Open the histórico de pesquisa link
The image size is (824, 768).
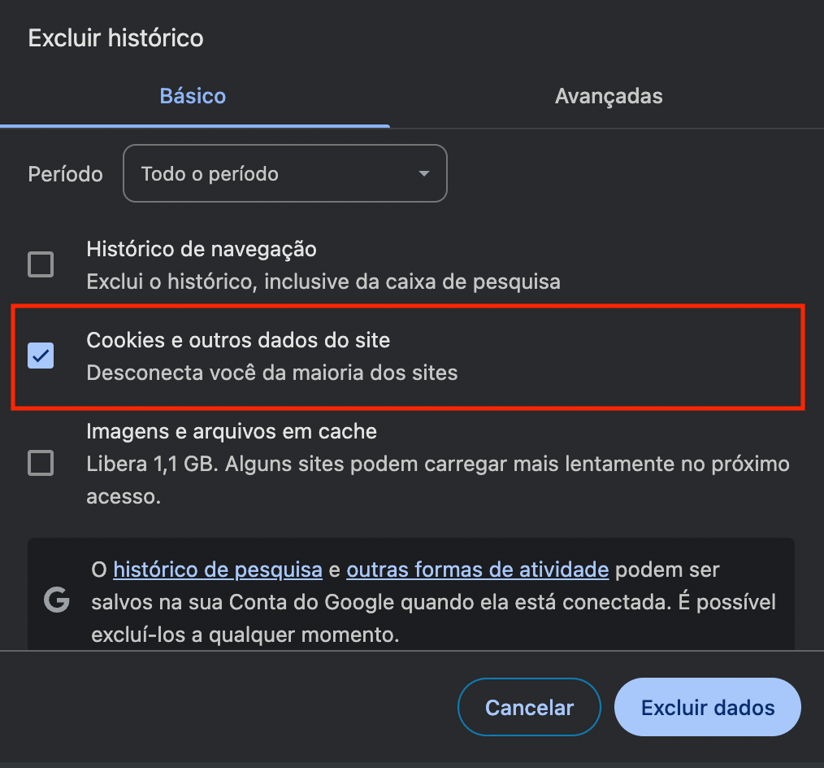[216, 570]
